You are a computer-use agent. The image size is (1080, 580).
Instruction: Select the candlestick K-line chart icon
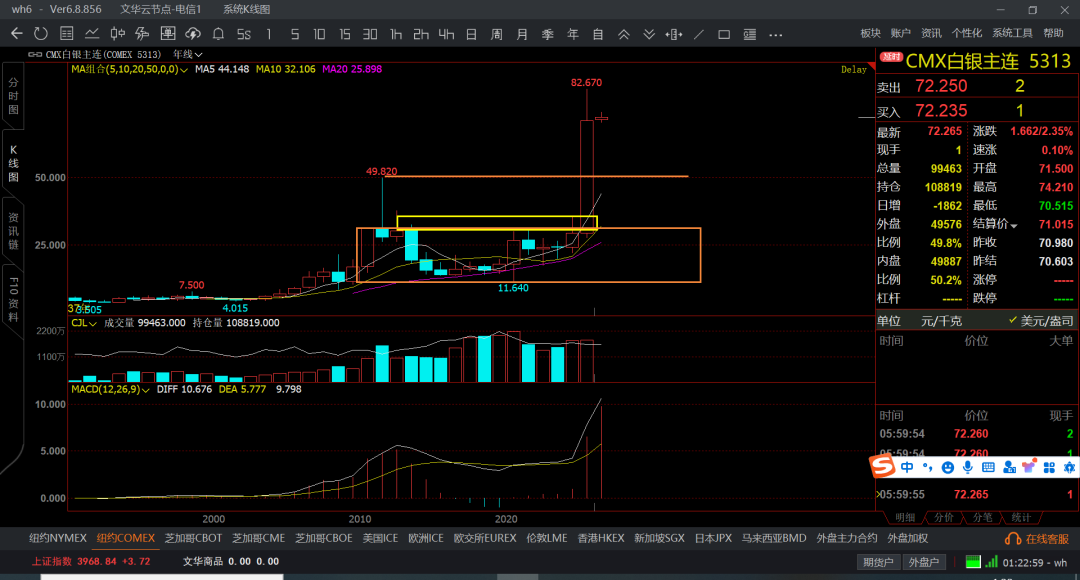click(x=118, y=34)
